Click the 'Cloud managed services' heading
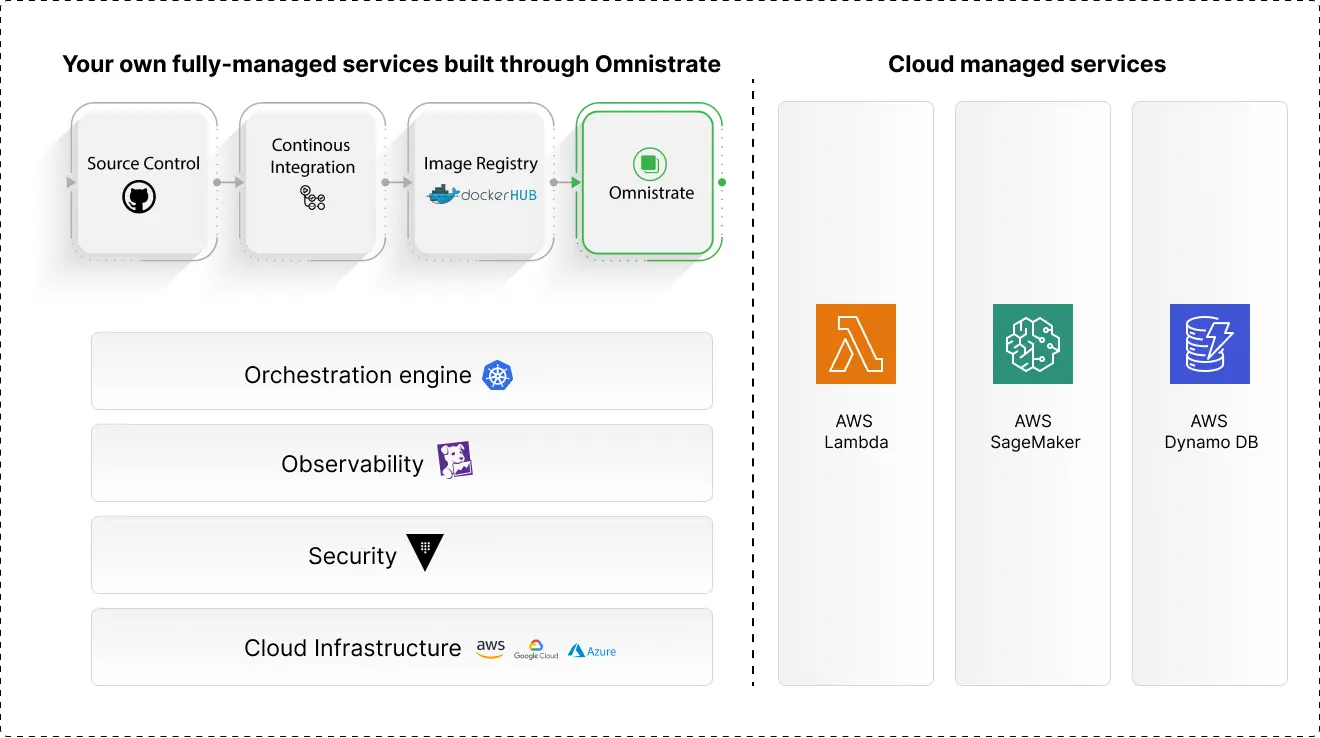This screenshot has height=738, width=1320. [1027, 65]
